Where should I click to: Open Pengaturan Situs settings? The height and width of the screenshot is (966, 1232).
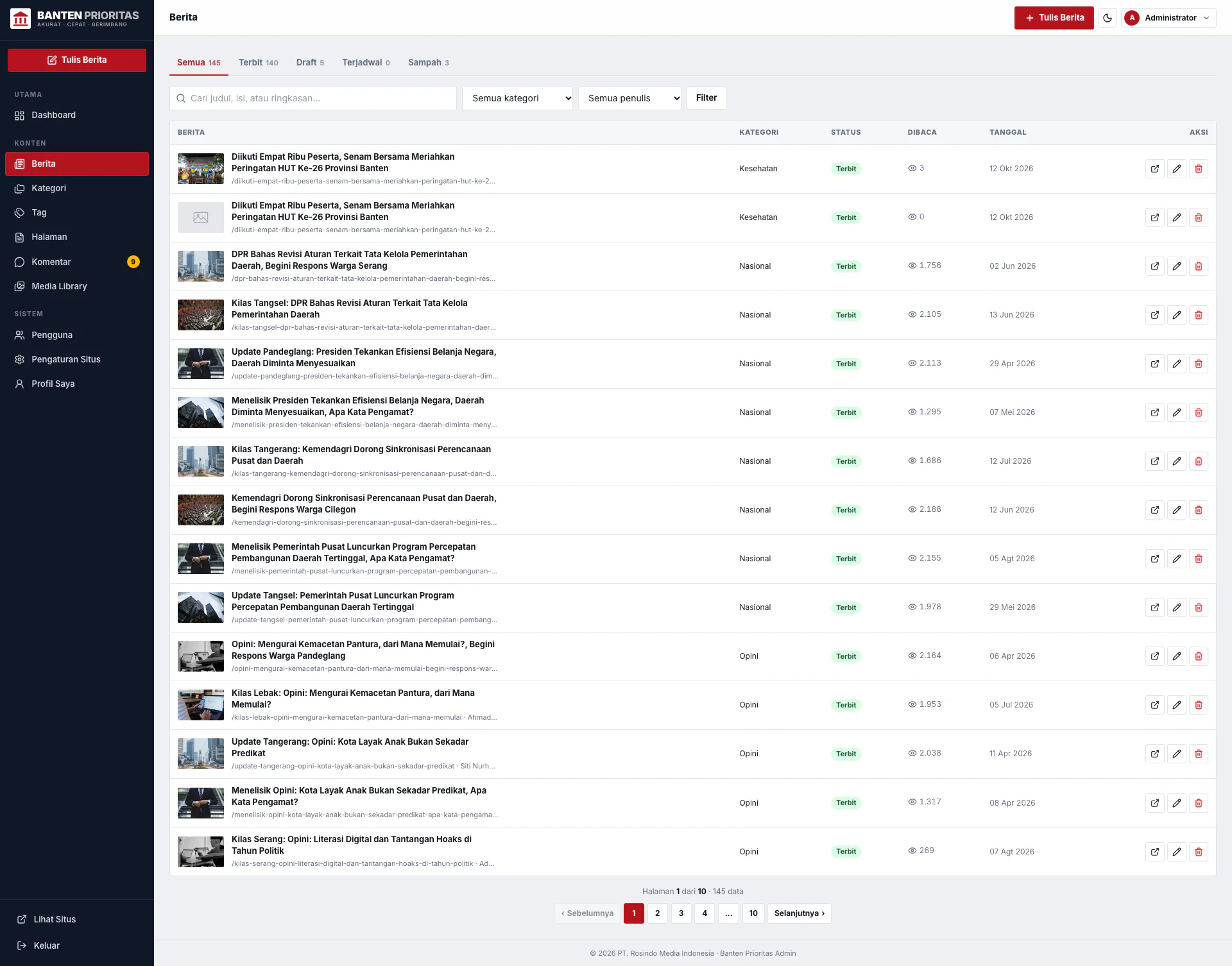77,360
